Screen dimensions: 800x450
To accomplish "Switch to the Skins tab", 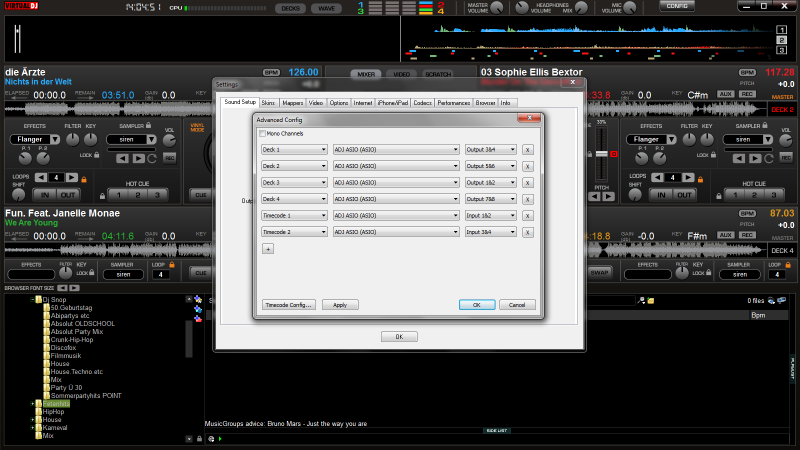I will click(268, 103).
